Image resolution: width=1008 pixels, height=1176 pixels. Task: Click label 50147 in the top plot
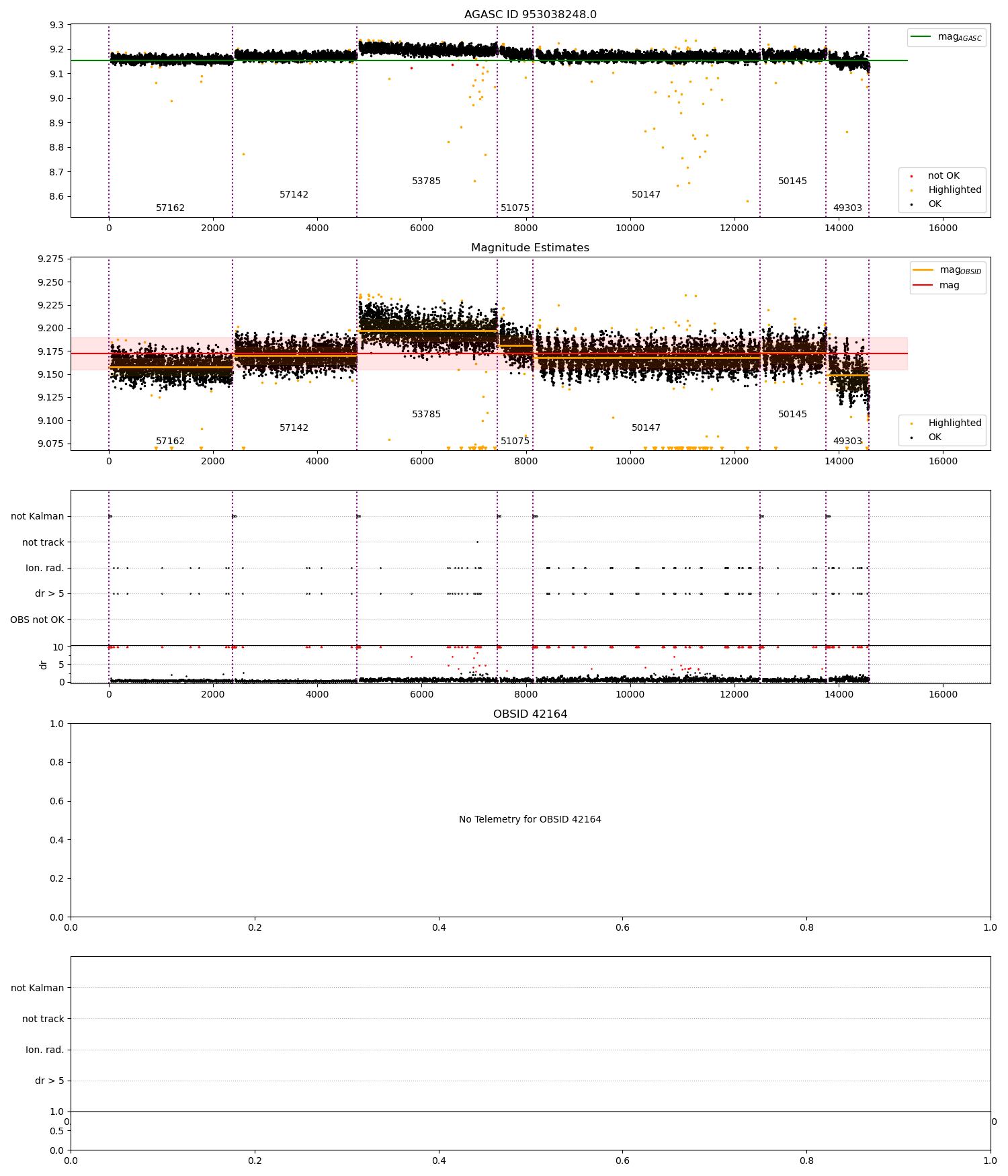coord(646,195)
